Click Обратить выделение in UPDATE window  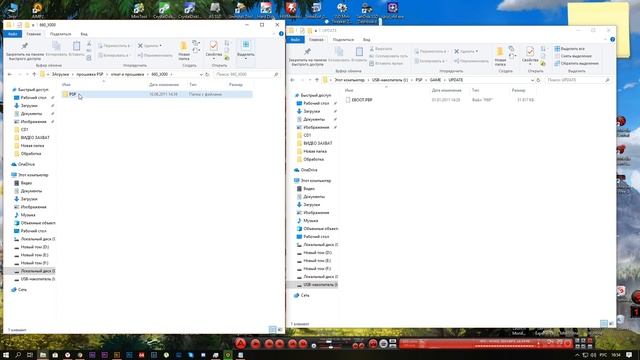576,63
